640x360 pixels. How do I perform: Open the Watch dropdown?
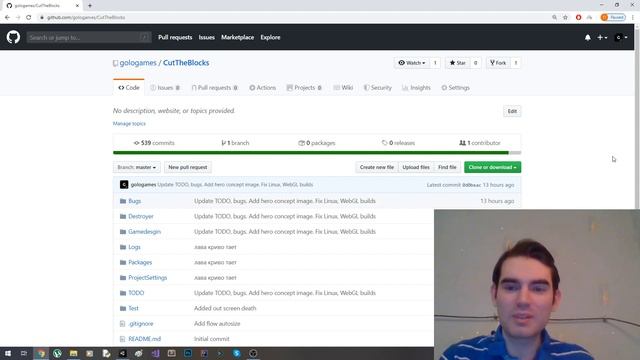(412, 63)
